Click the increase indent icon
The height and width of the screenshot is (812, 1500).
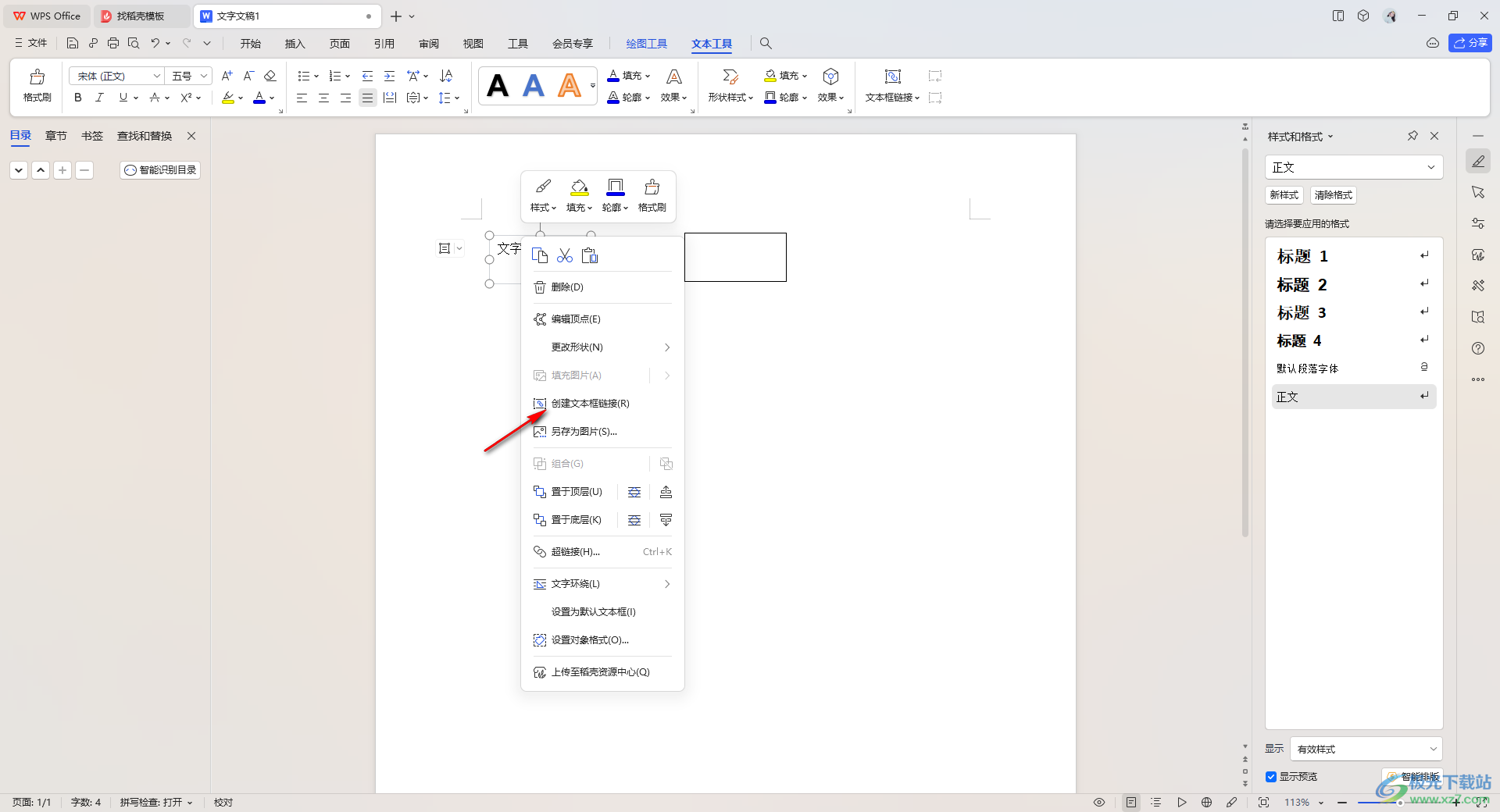389,76
